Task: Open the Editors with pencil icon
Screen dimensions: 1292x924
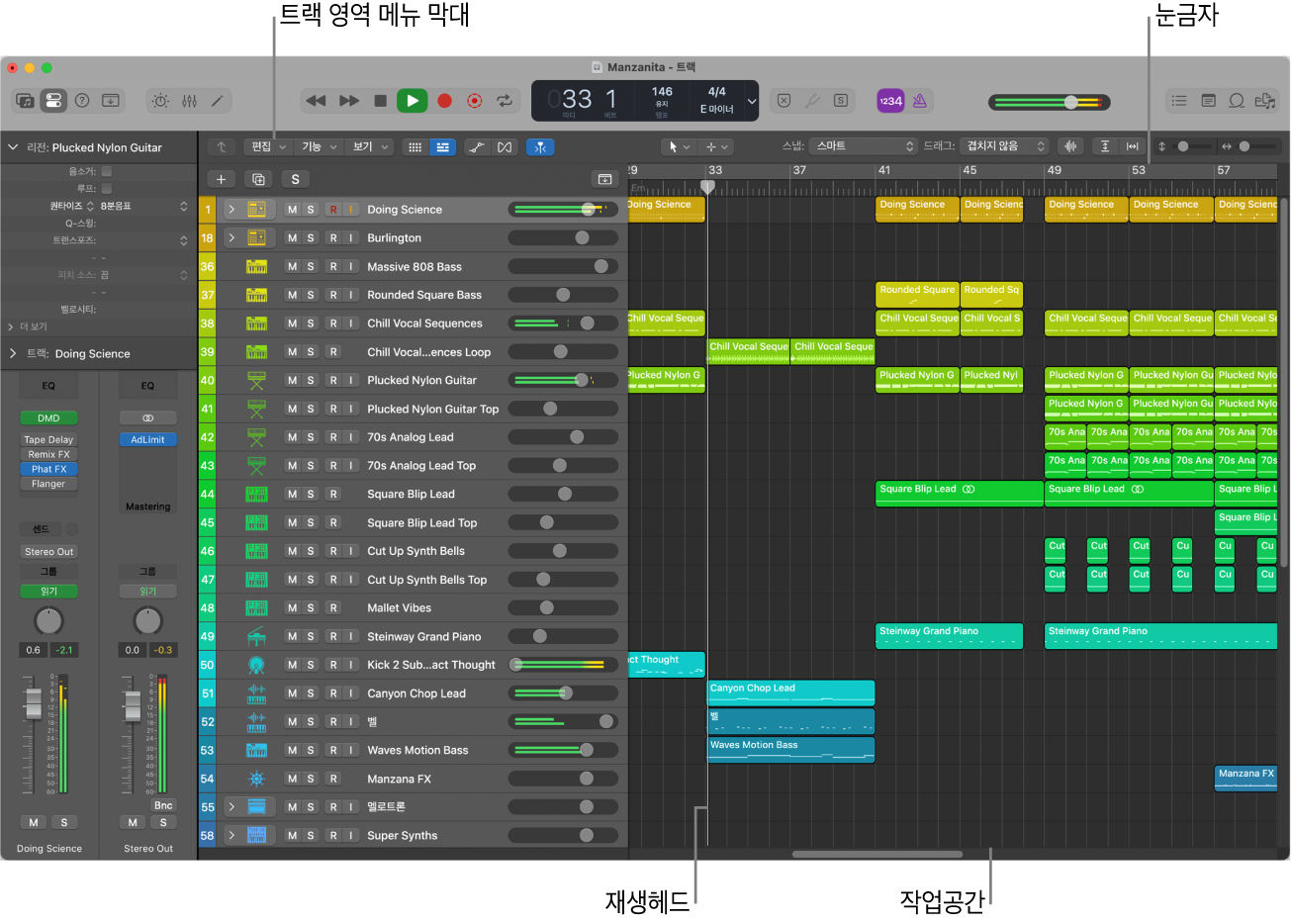Action: [x=217, y=101]
